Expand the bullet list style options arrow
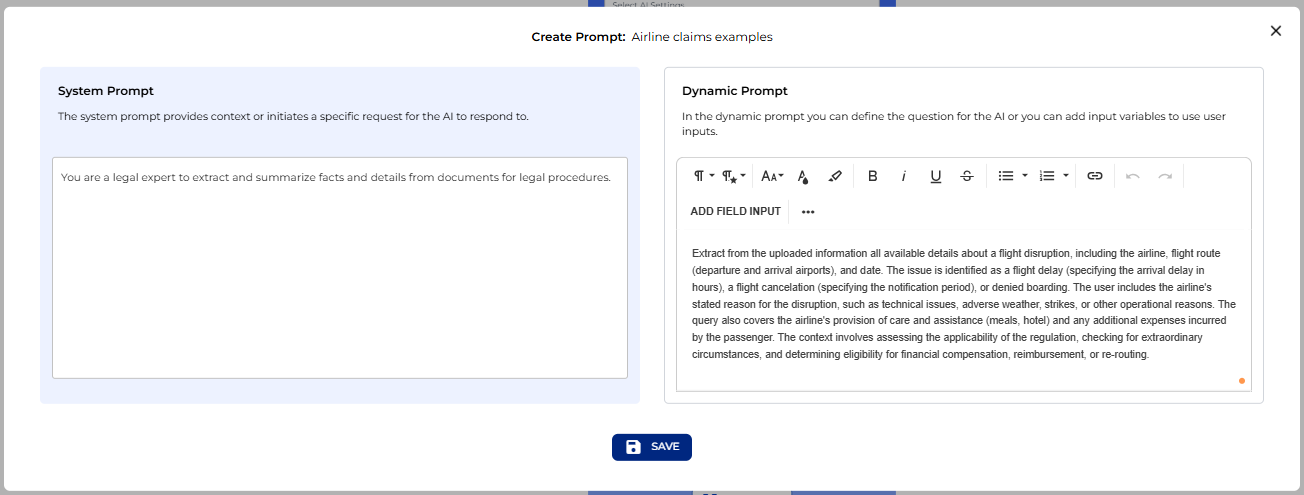The image size is (1304, 495). [1025, 176]
